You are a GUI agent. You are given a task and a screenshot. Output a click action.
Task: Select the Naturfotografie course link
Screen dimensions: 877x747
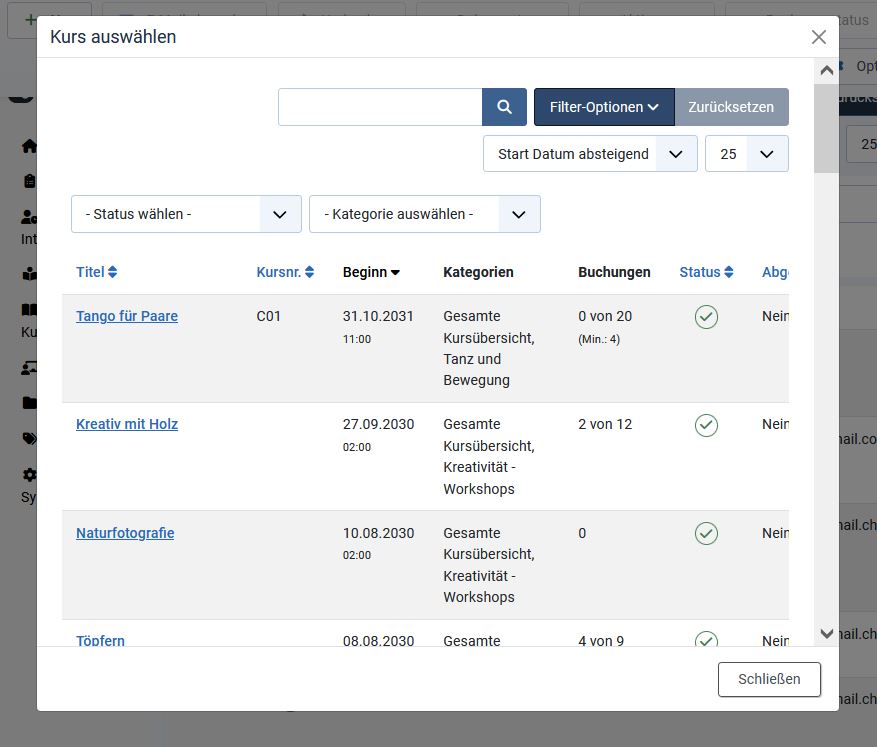[125, 533]
